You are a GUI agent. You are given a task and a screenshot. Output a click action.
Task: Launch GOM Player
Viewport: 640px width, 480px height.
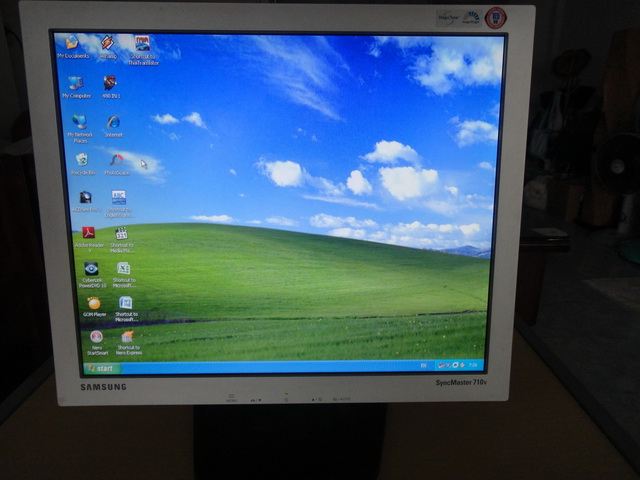(94, 303)
